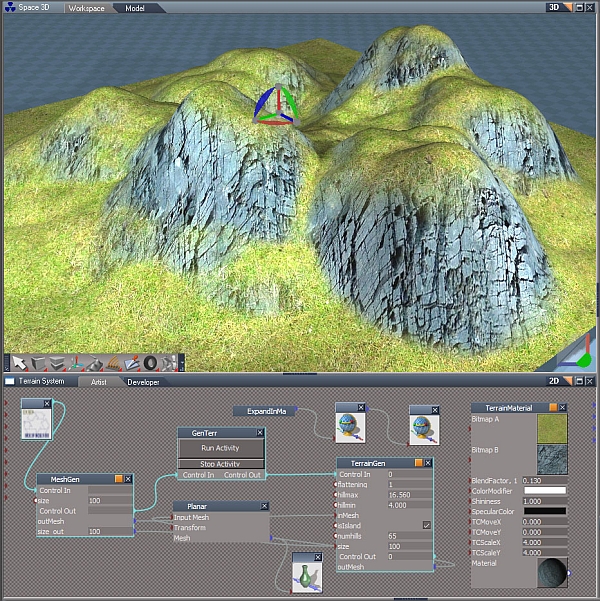Click the 'Input Mesh' label in Planar node
600x601 pixels.
(191, 517)
